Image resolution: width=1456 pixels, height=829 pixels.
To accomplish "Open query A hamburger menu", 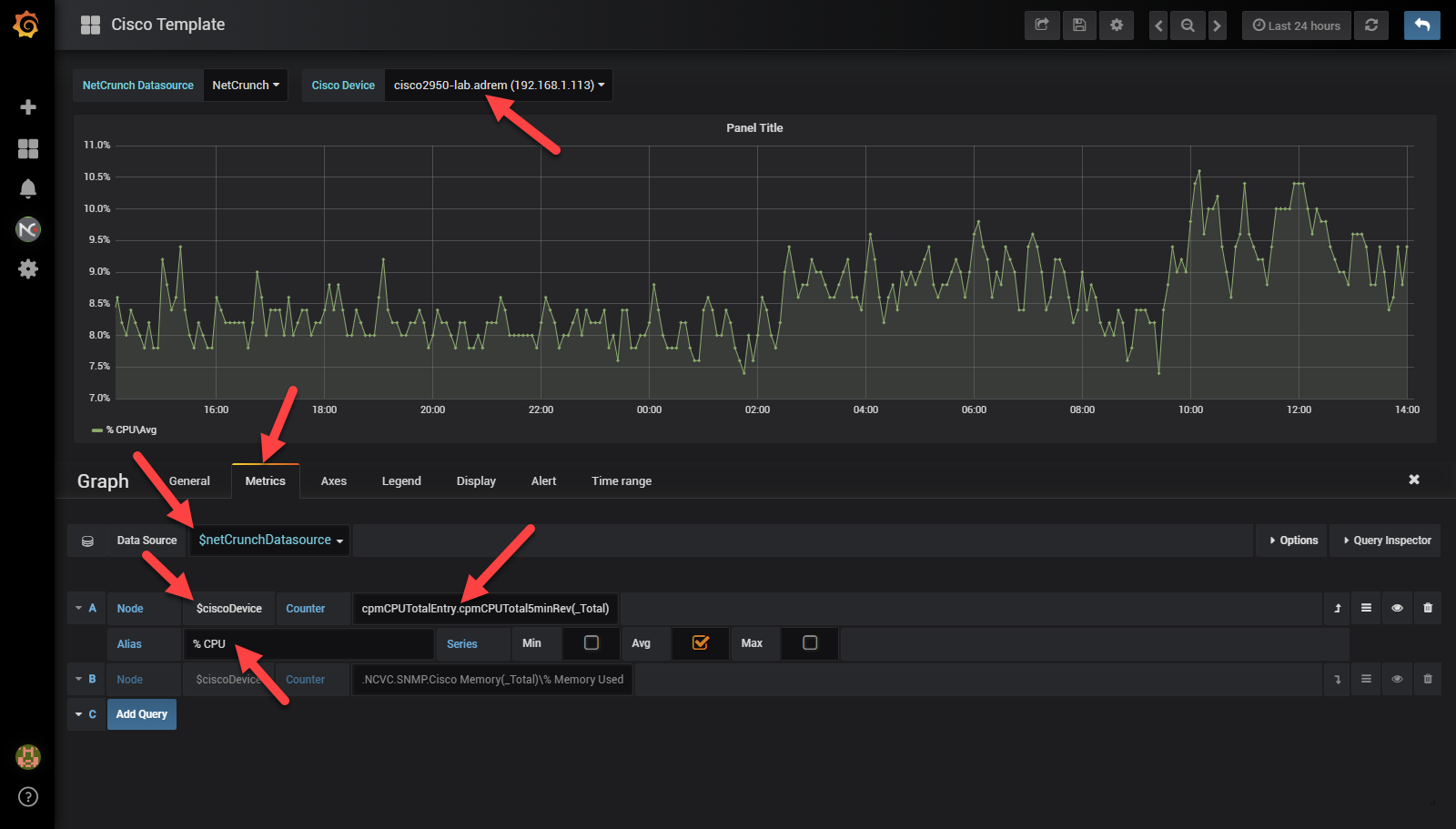I will [x=1366, y=608].
